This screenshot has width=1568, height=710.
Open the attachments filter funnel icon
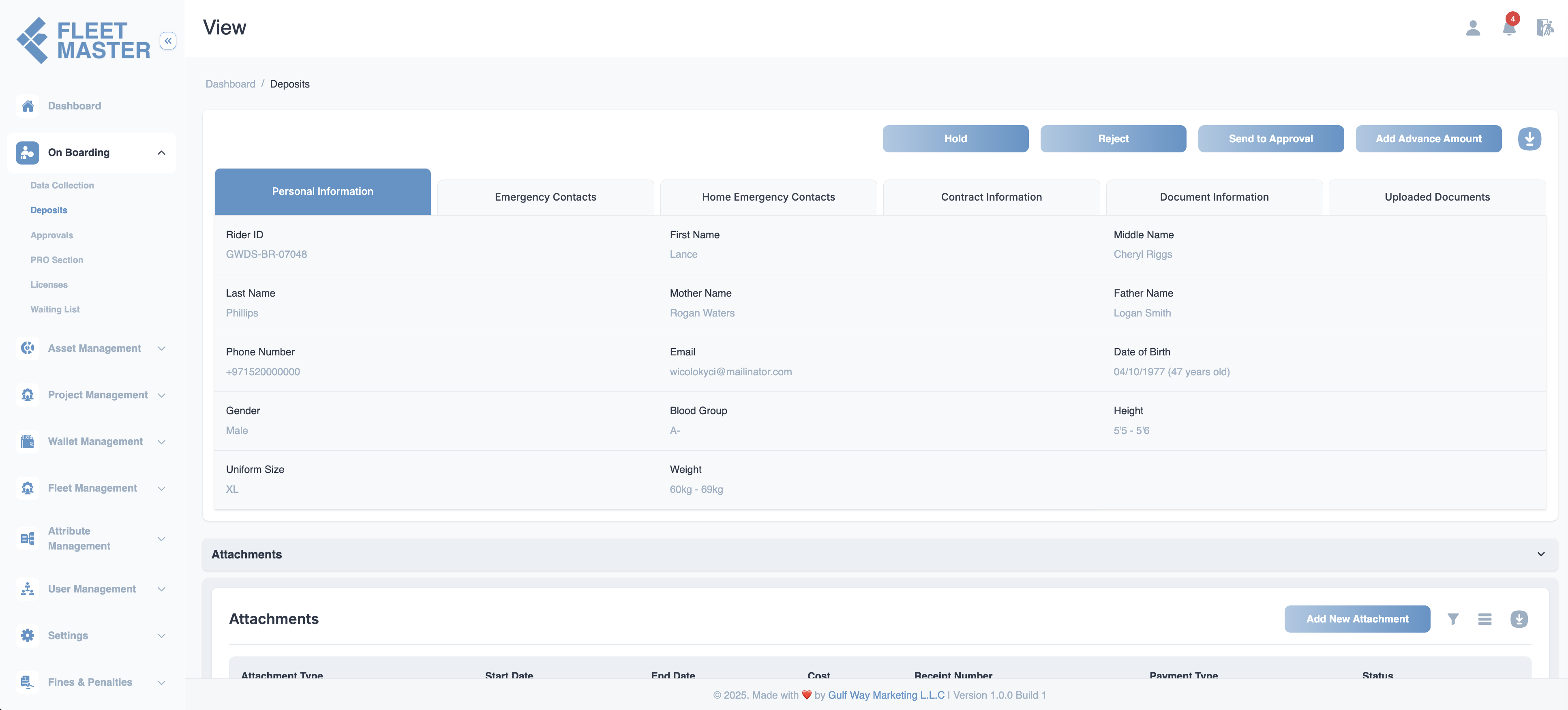(1453, 619)
